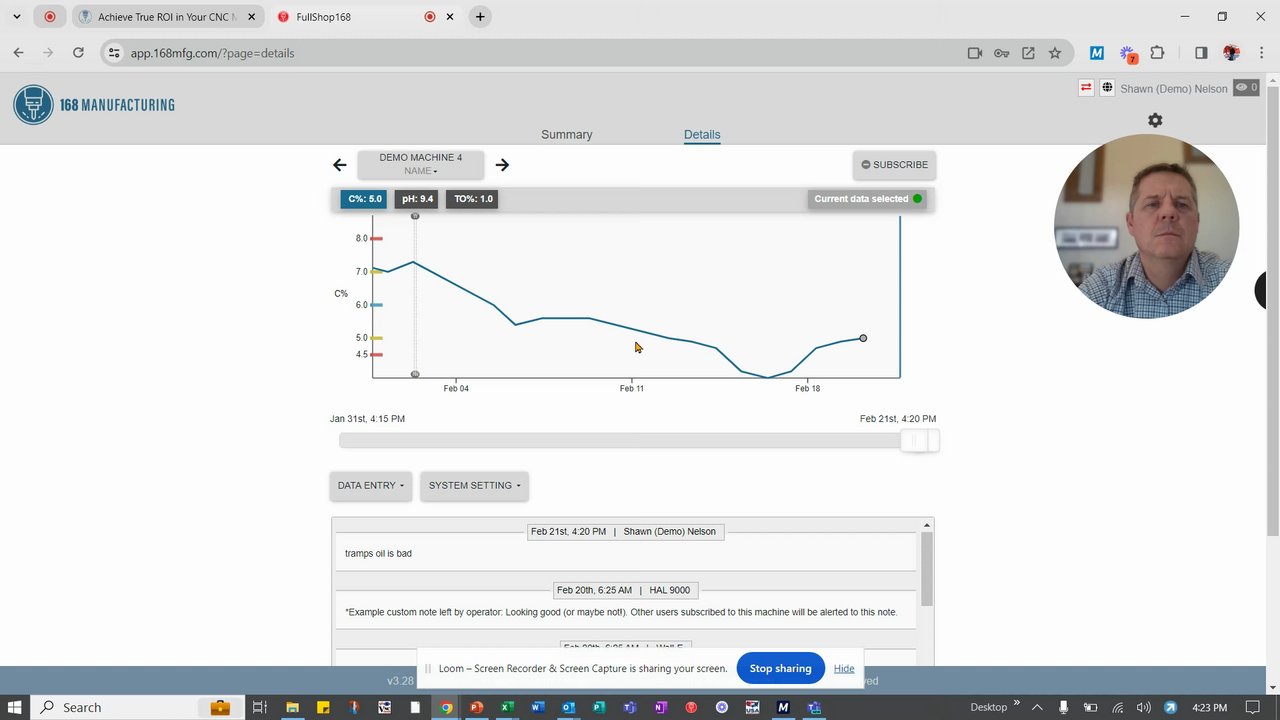Open the Demo Machine 4 name dropdown
Screen dimensions: 1280x720
click(x=420, y=164)
